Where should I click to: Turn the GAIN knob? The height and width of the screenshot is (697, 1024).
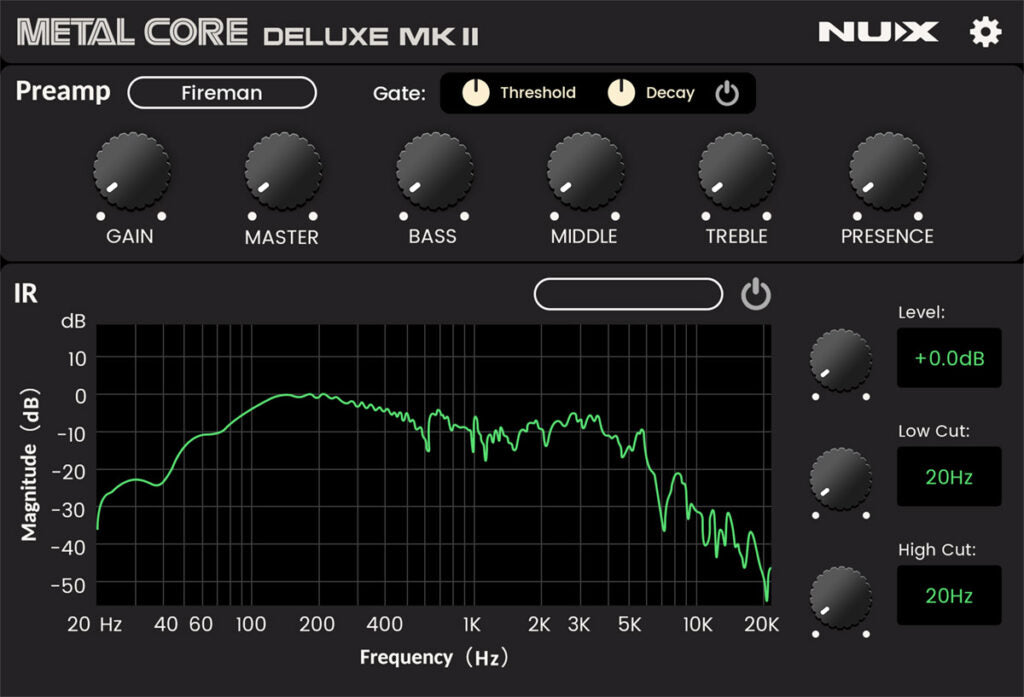[129, 170]
